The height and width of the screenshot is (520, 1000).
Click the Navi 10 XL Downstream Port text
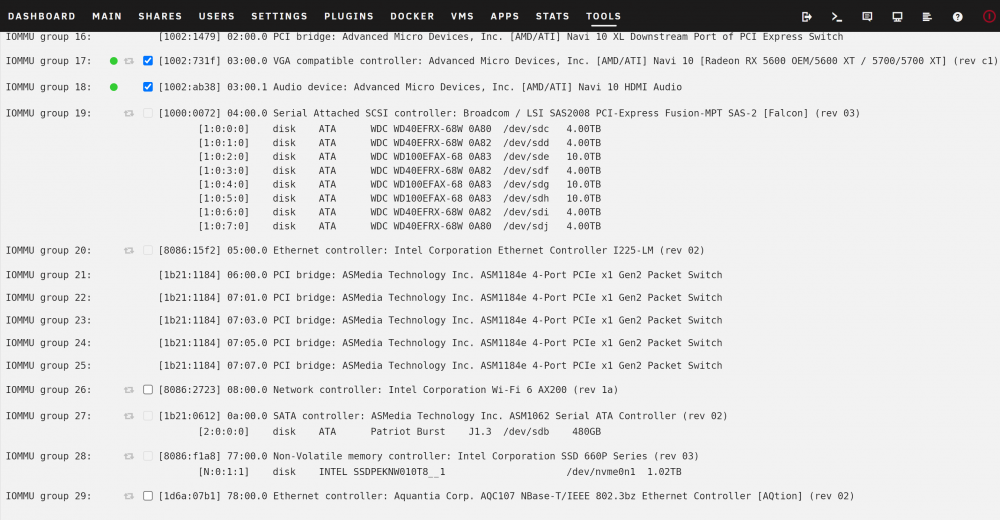pos(501,37)
